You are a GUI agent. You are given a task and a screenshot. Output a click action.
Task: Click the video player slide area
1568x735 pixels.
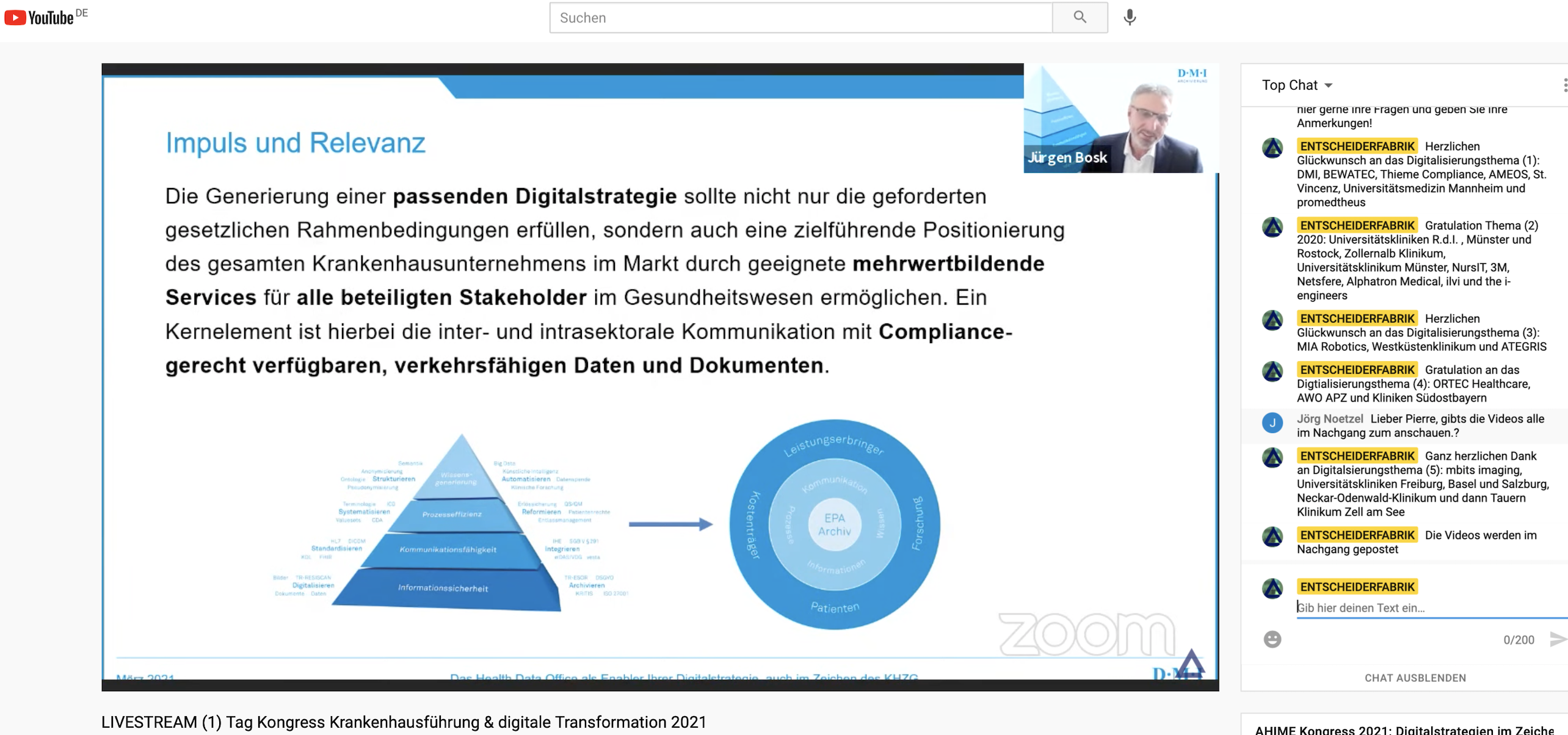(659, 377)
